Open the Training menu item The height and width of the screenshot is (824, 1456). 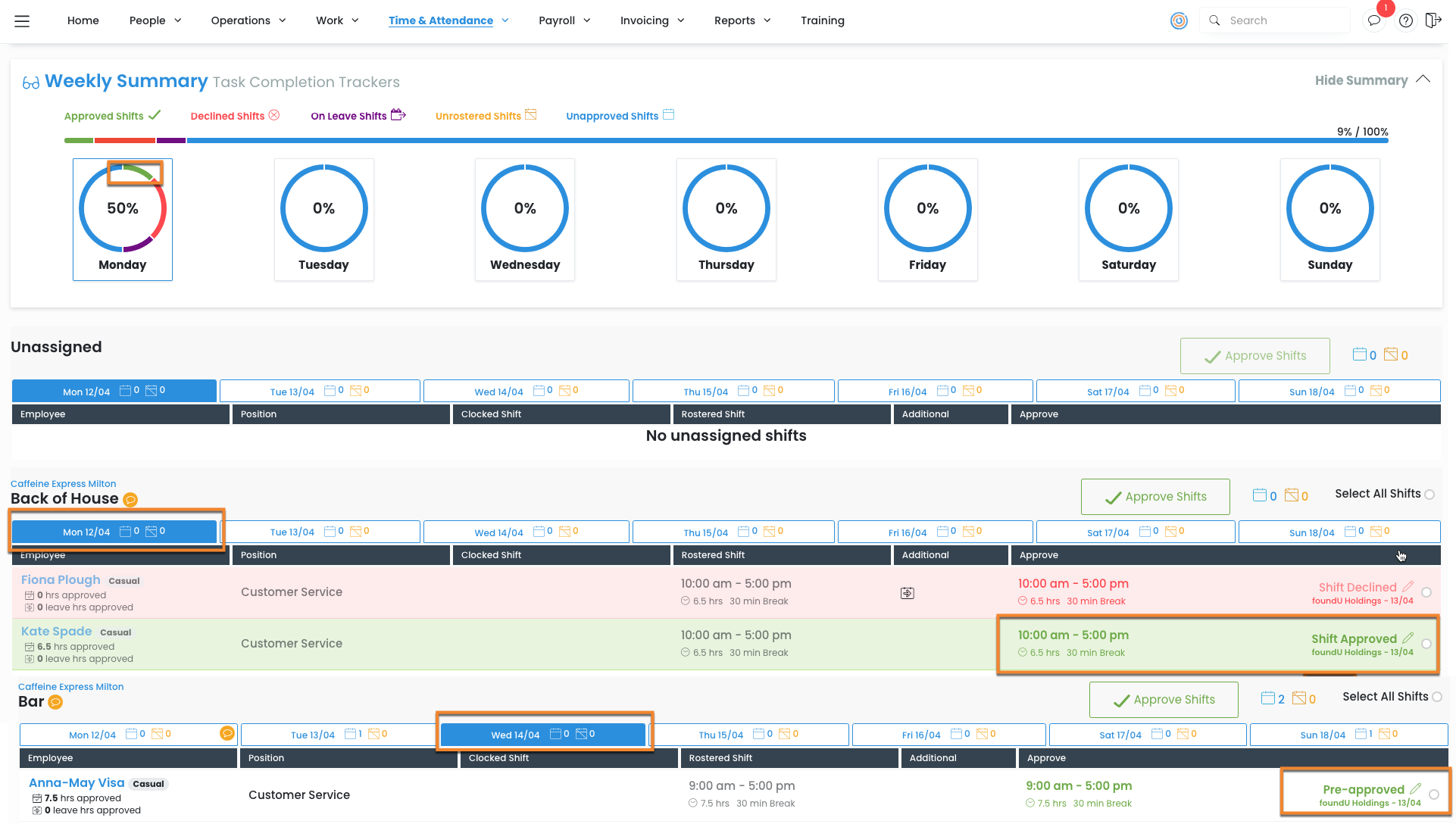point(822,20)
